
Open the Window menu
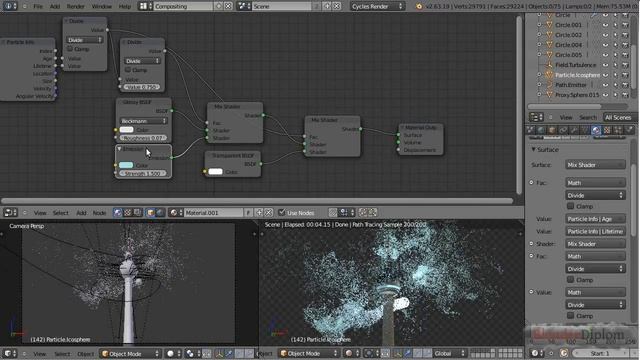(x=102, y=7)
